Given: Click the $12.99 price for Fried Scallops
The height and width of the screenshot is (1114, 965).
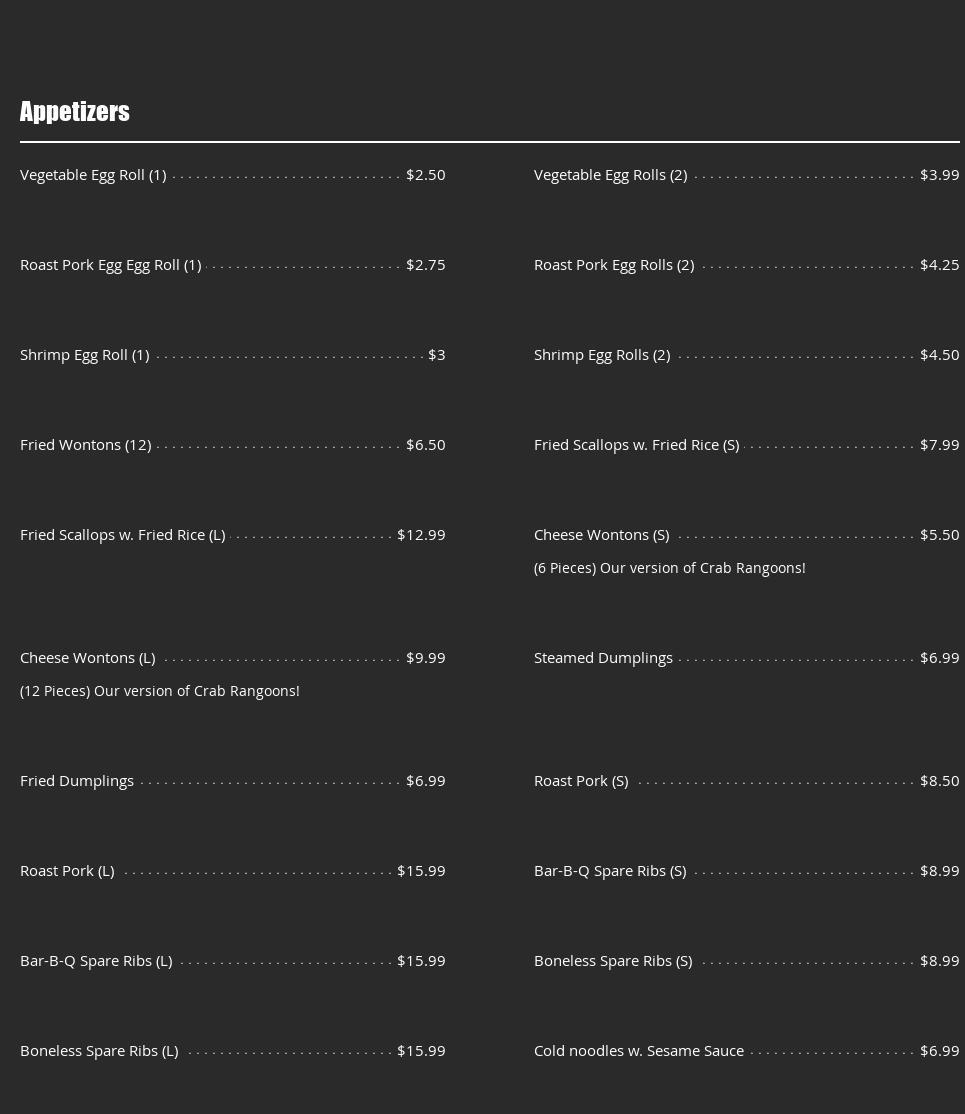Looking at the screenshot, I should click(x=421, y=535).
